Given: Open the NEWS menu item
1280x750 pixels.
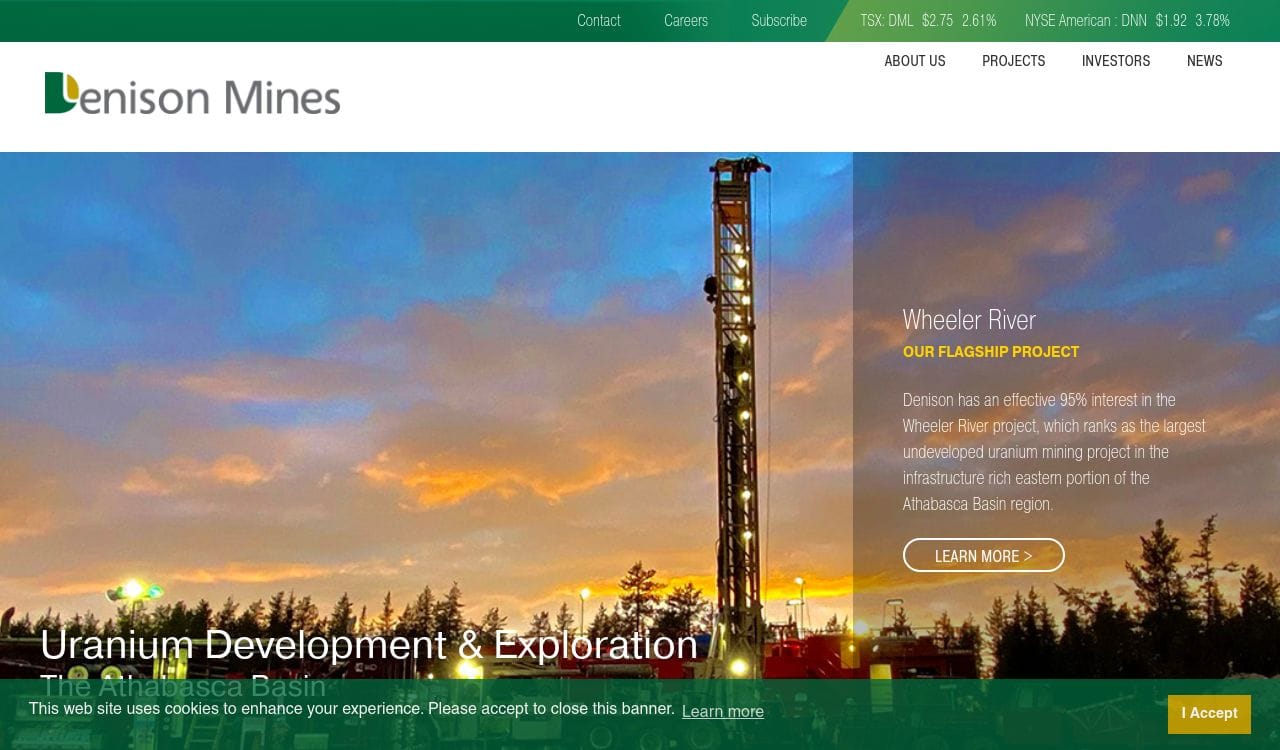Looking at the screenshot, I should pyautogui.click(x=1204, y=61).
